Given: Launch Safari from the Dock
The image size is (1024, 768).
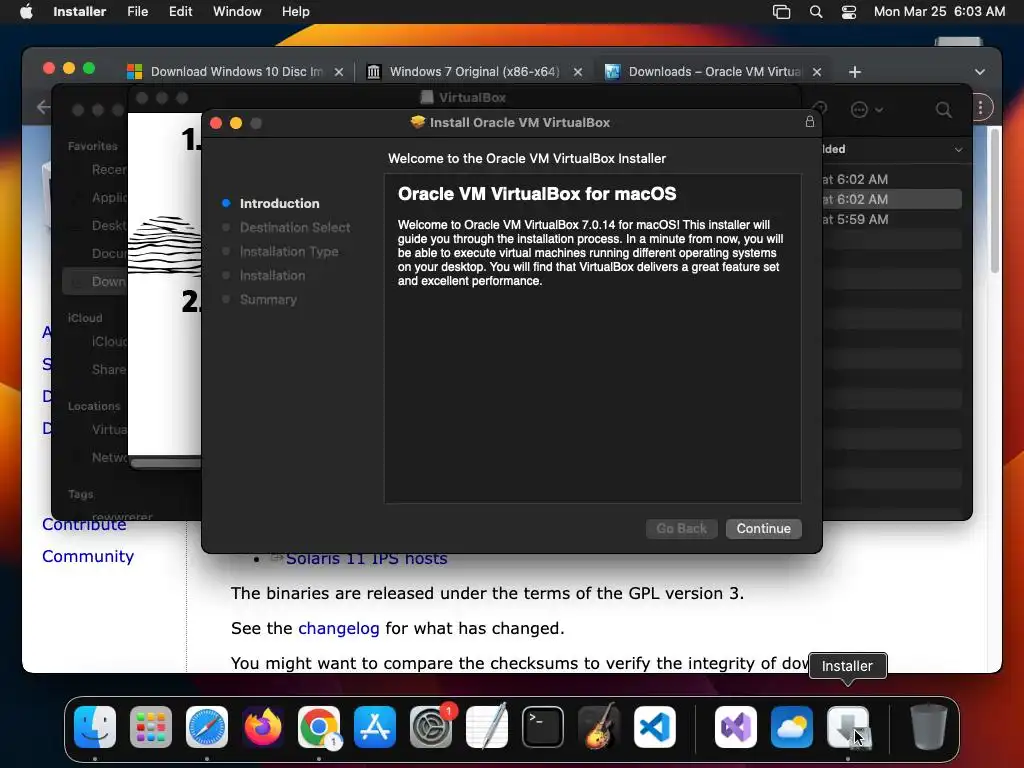Looking at the screenshot, I should pos(207,727).
